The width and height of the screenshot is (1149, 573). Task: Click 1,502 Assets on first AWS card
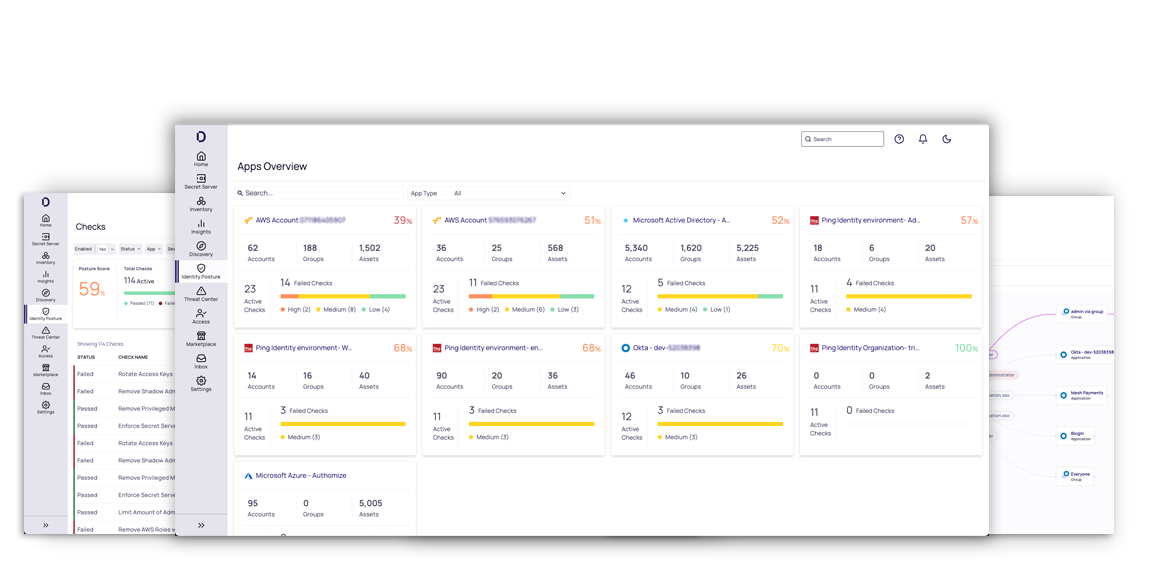click(x=369, y=253)
